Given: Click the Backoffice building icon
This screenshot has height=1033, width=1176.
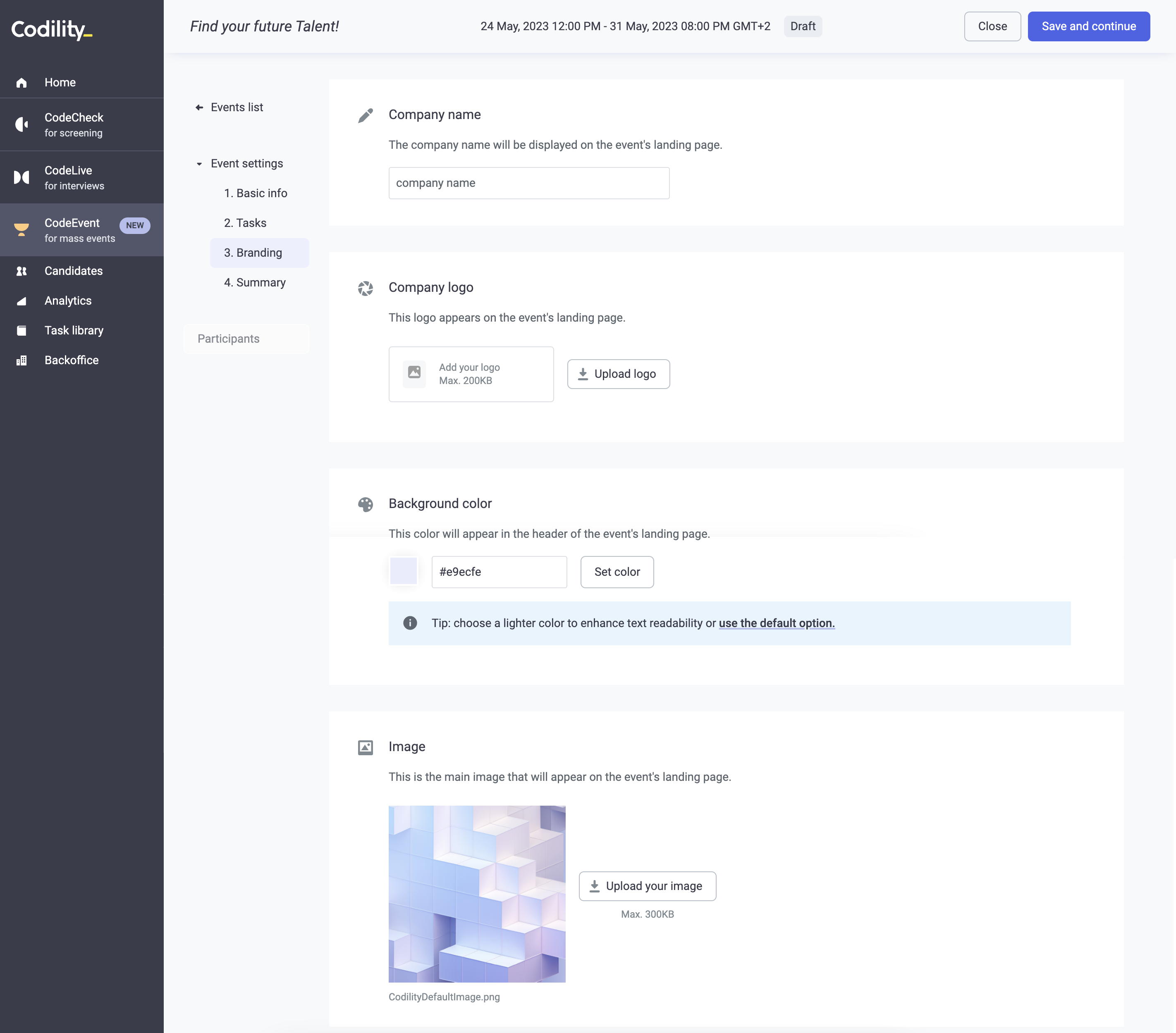Looking at the screenshot, I should 21,360.
